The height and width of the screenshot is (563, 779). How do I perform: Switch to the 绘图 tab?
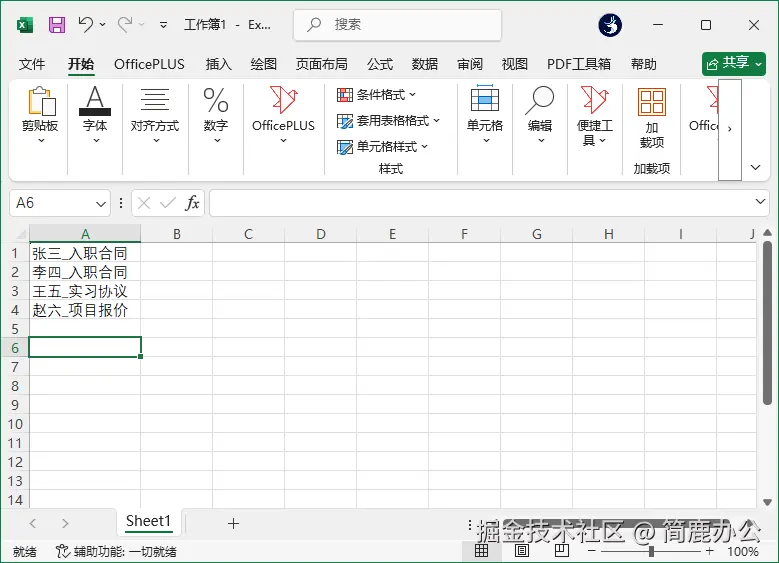click(x=264, y=64)
